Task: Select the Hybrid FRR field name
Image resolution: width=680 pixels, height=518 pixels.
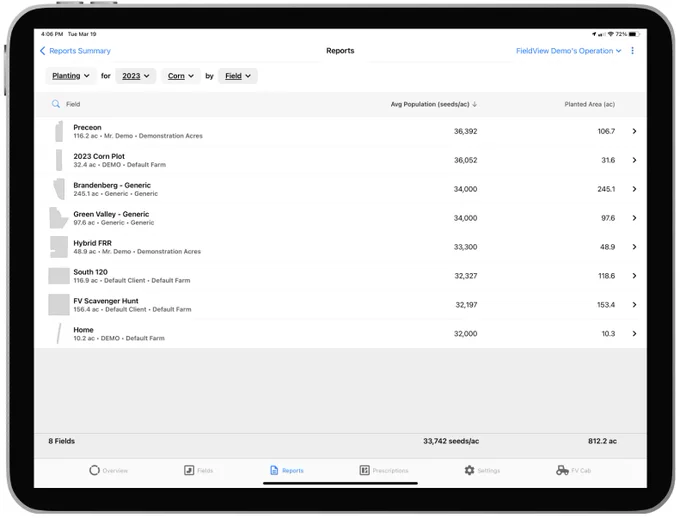Action: (92, 243)
